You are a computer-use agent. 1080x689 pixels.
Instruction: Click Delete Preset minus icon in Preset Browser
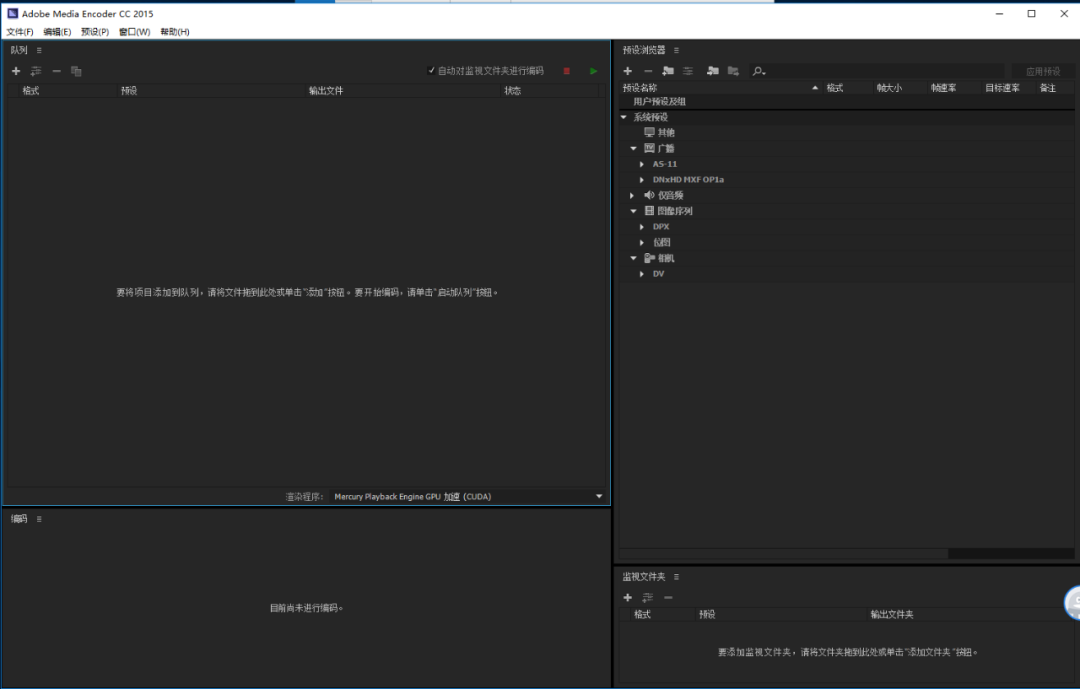[647, 71]
